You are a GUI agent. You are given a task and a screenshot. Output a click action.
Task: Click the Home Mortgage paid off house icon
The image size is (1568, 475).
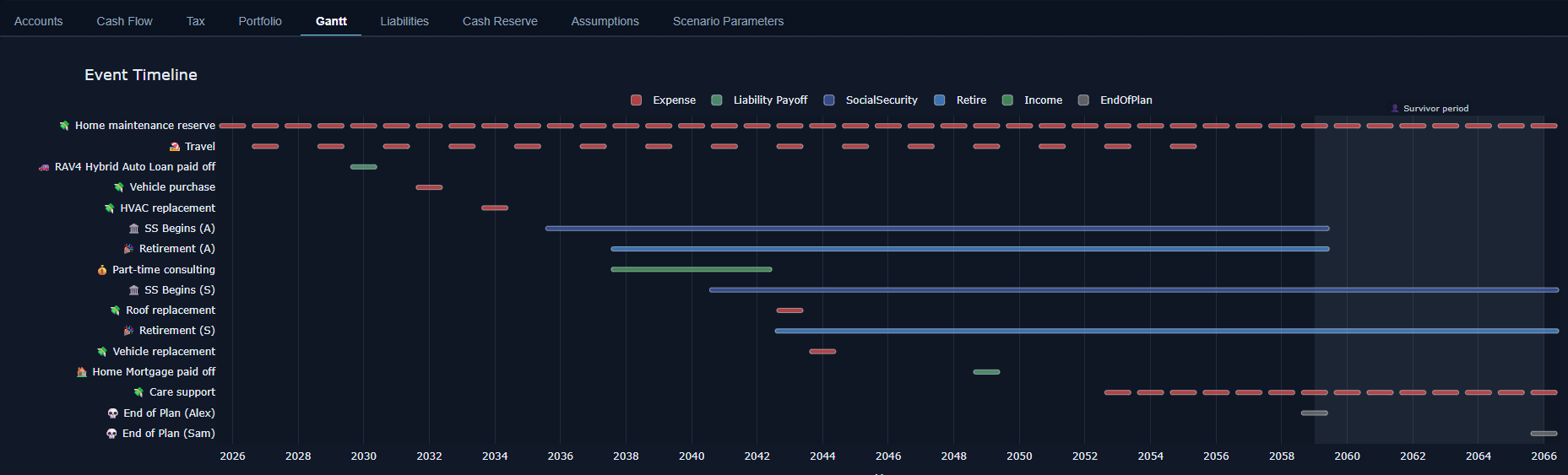coord(82,372)
